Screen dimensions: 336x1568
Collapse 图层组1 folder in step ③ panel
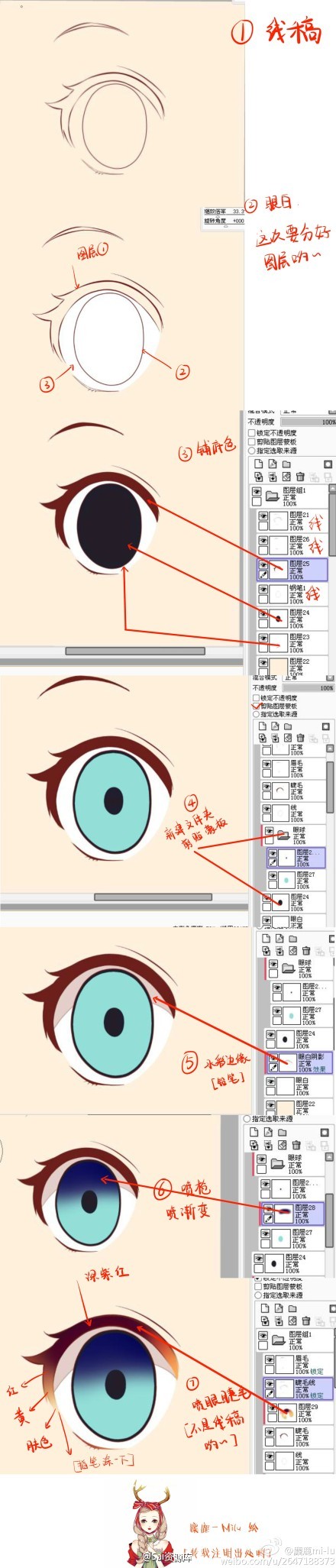tap(273, 496)
